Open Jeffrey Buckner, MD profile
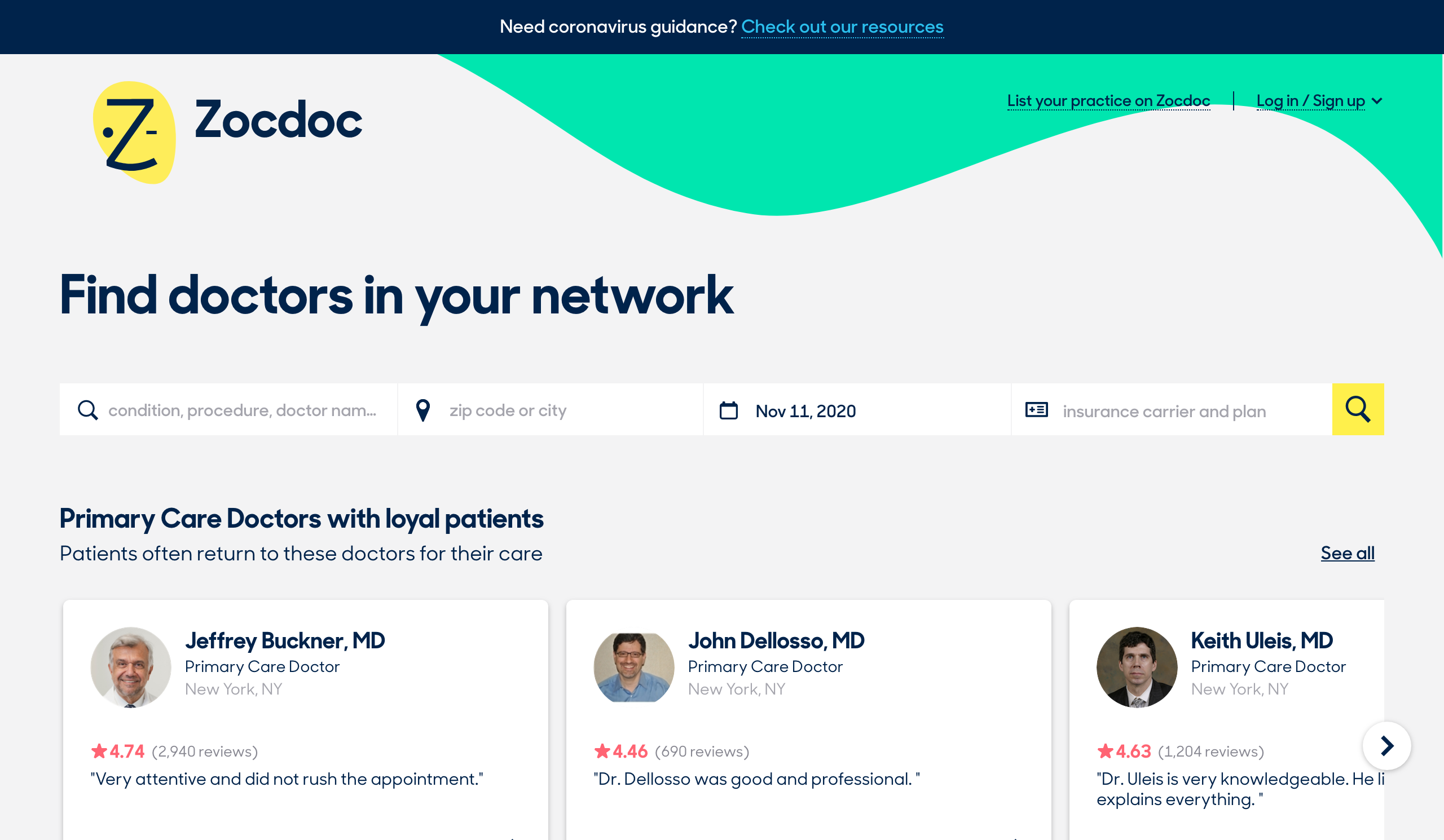This screenshot has height=840, width=1444. click(x=285, y=641)
